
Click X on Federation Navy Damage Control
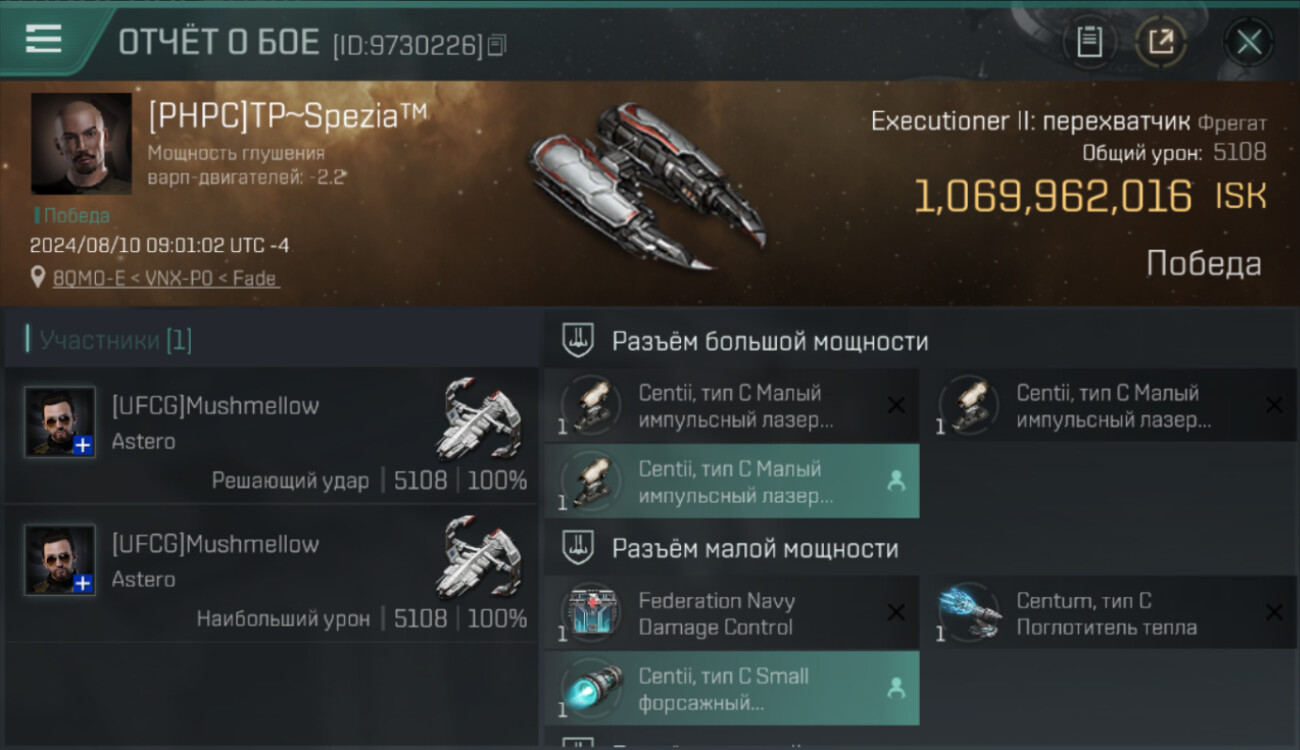896,612
